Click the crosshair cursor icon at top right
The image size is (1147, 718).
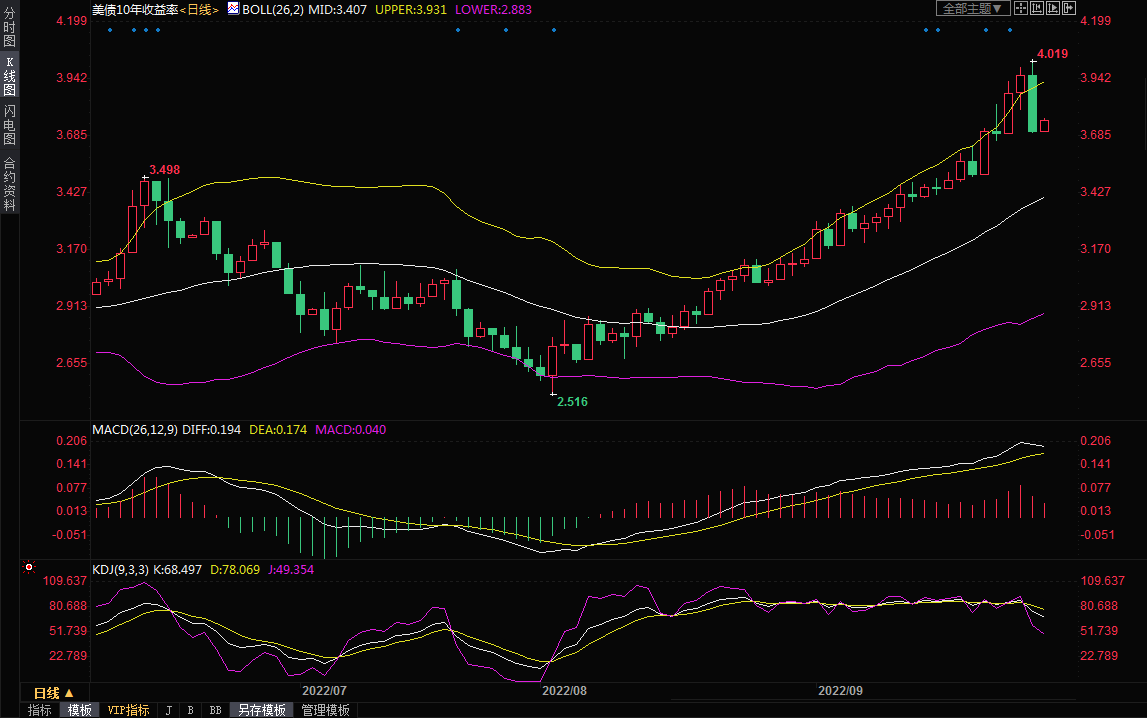pyautogui.click(x=1021, y=8)
